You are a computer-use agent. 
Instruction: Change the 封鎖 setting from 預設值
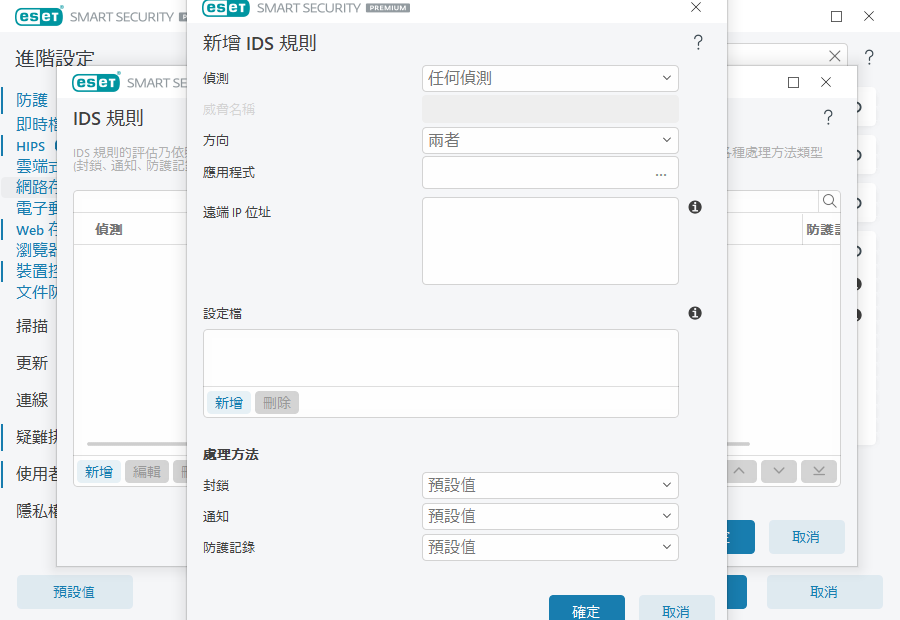pyautogui.click(x=550, y=485)
